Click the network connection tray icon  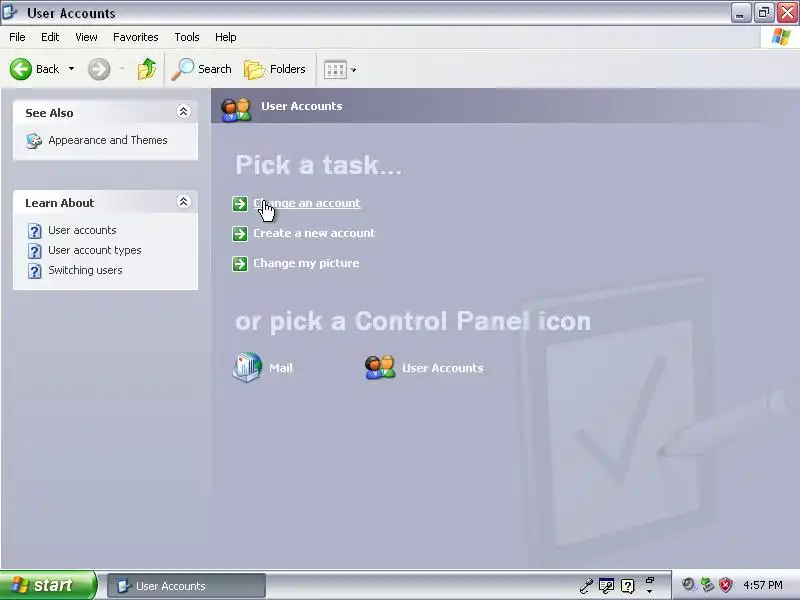[x=707, y=585]
